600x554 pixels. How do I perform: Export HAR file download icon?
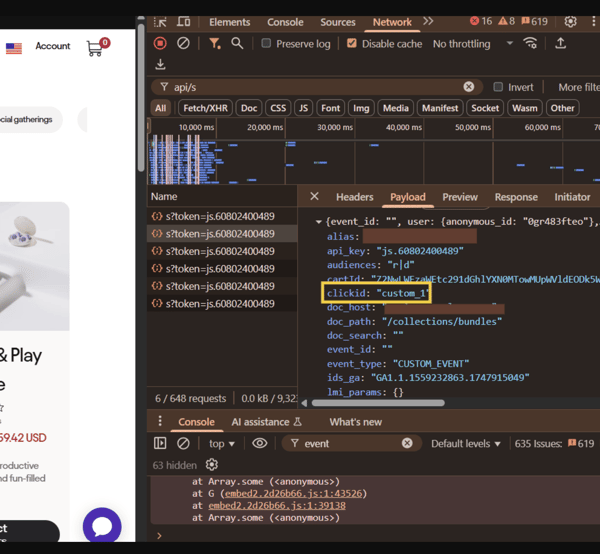[x=160, y=64]
